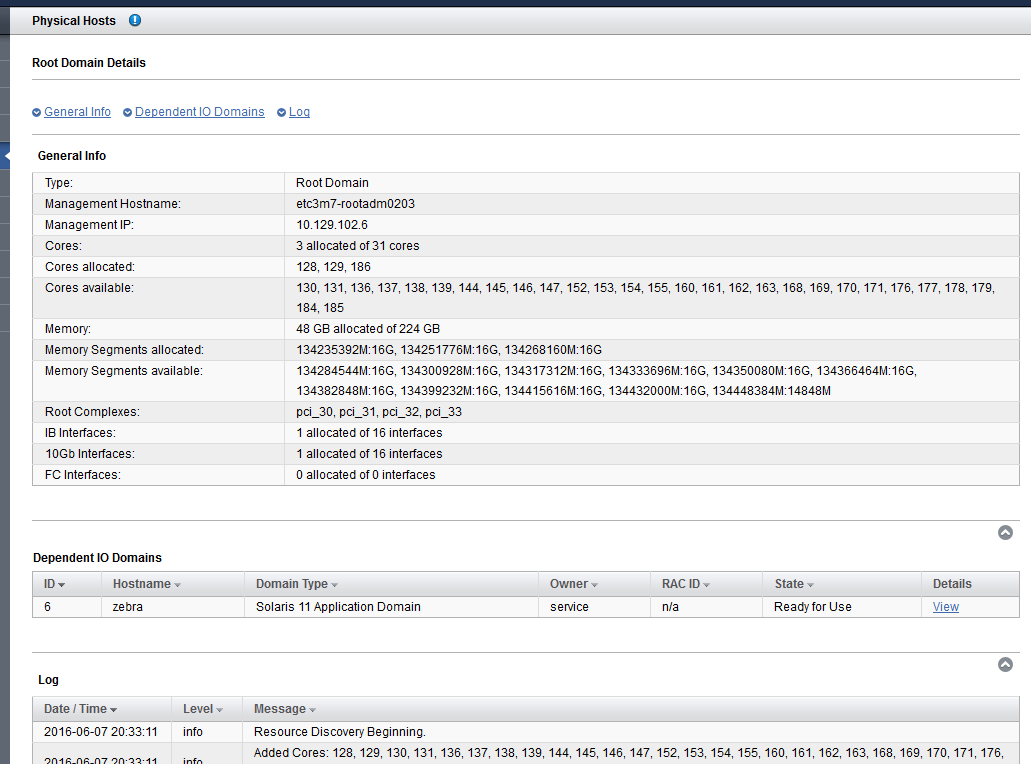Jump to General Info section link
1031x764 pixels.
point(78,112)
